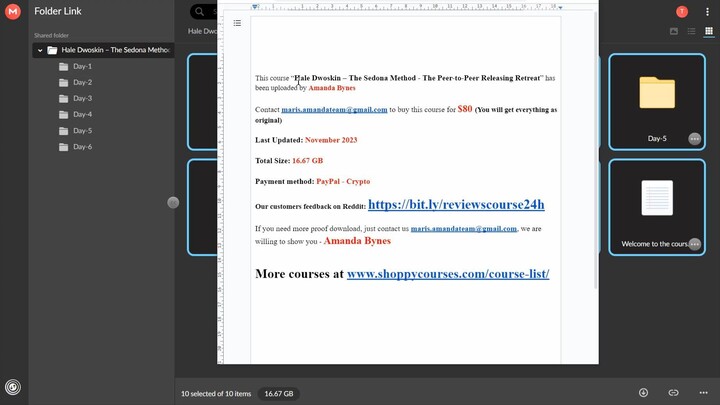This screenshot has width=720, height=405.
Task: Select the Day-5 folder thumbnail
Action: 657,95
